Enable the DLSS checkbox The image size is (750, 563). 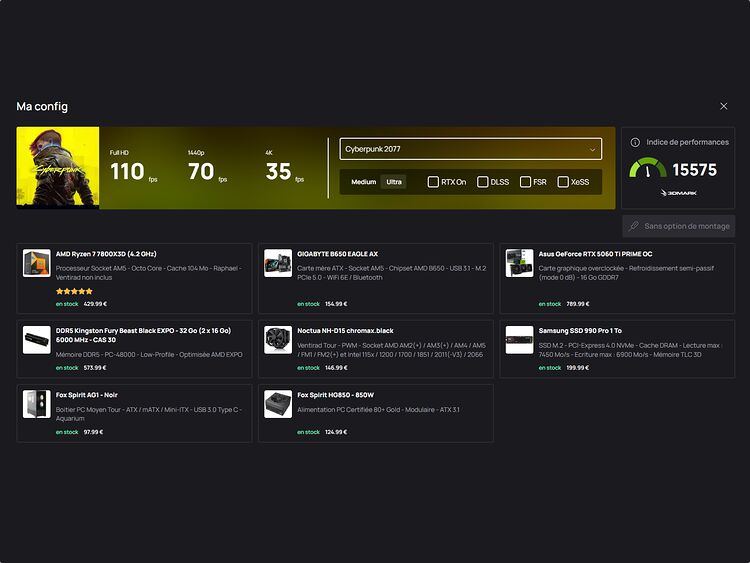[483, 182]
